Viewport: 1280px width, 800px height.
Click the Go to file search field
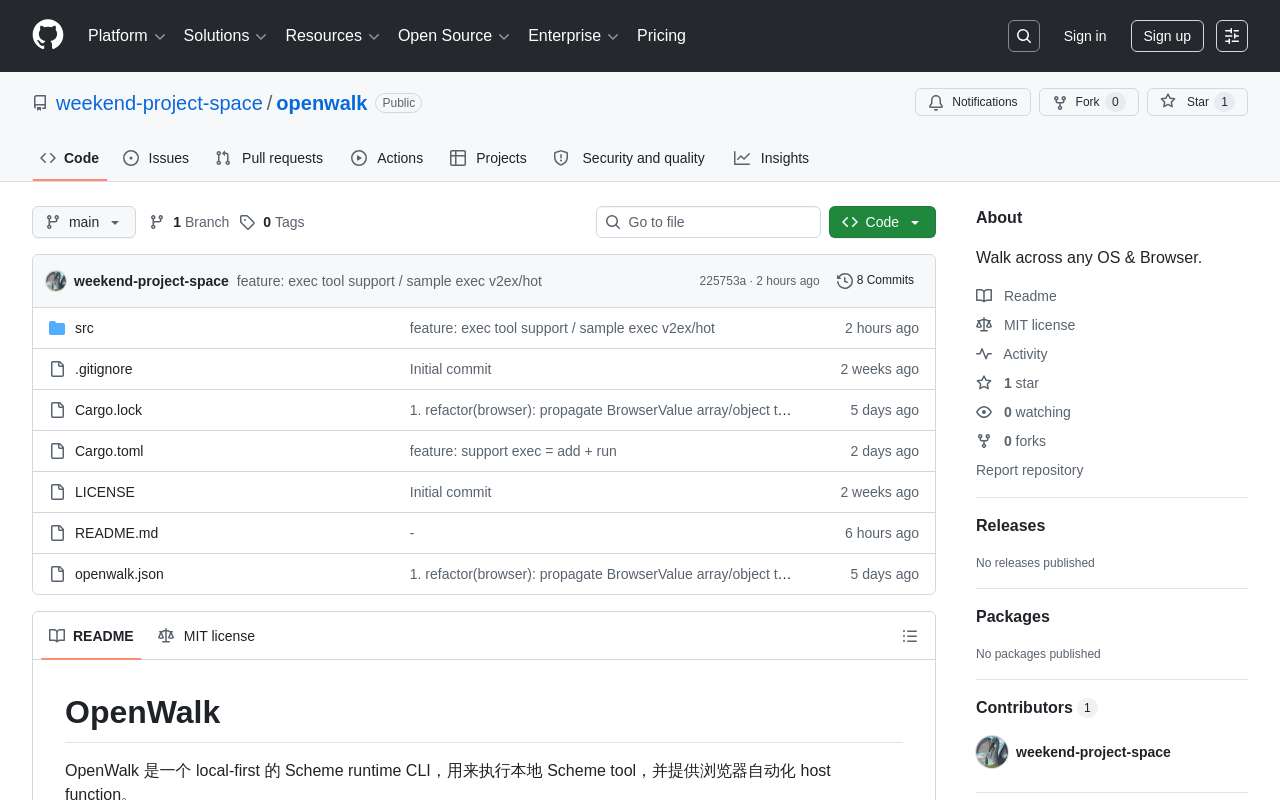(708, 222)
